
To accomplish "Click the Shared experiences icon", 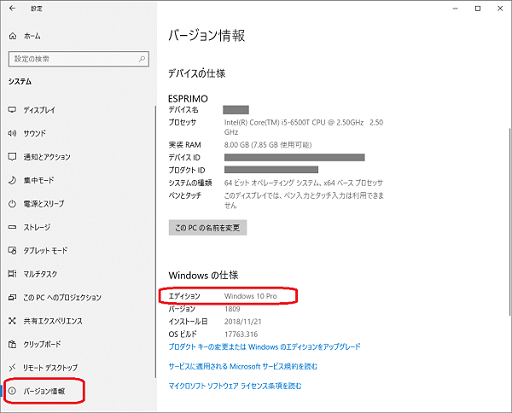I will click(x=12, y=321).
